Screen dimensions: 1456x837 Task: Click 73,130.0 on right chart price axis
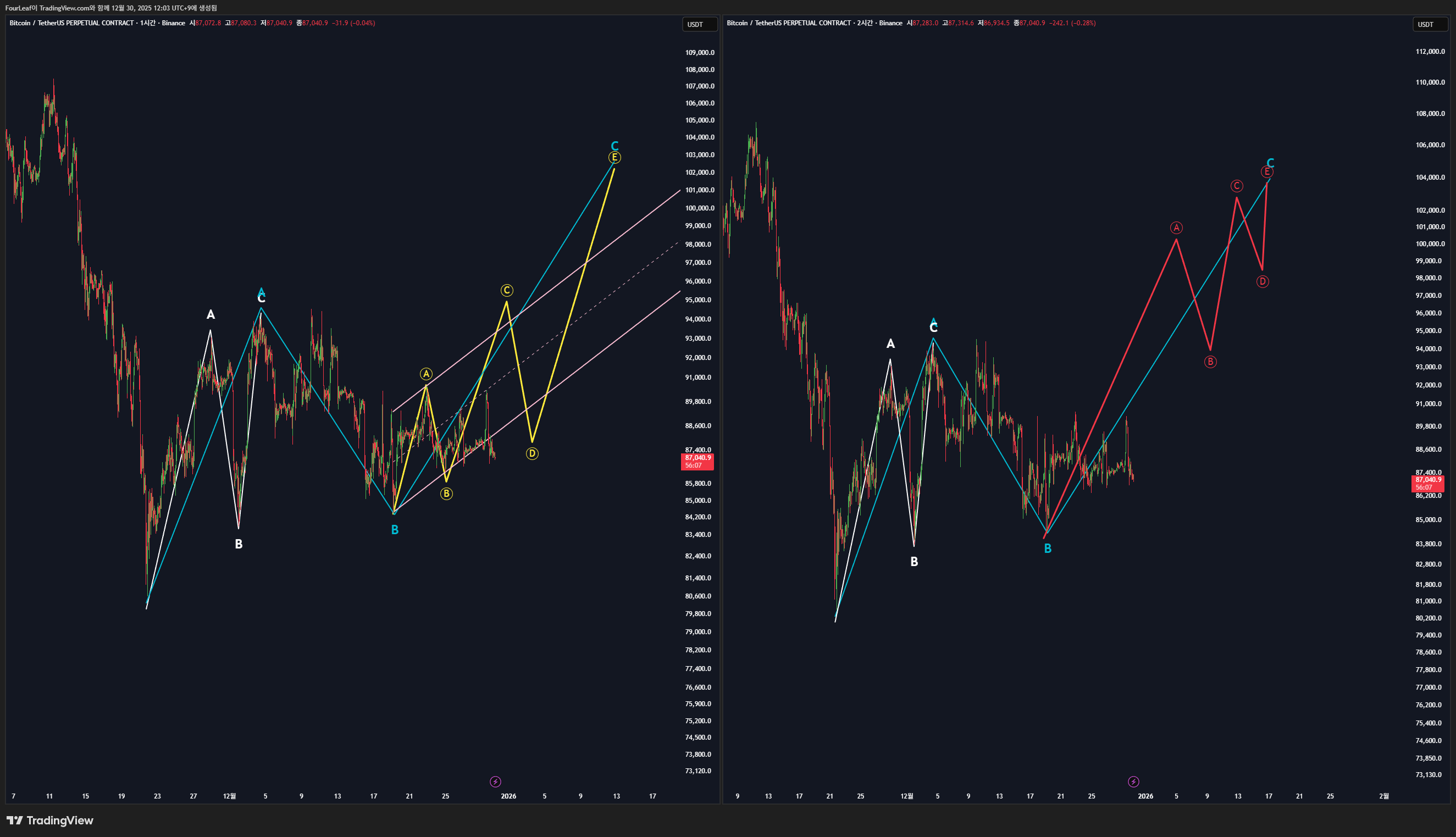tap(1429, 774)
